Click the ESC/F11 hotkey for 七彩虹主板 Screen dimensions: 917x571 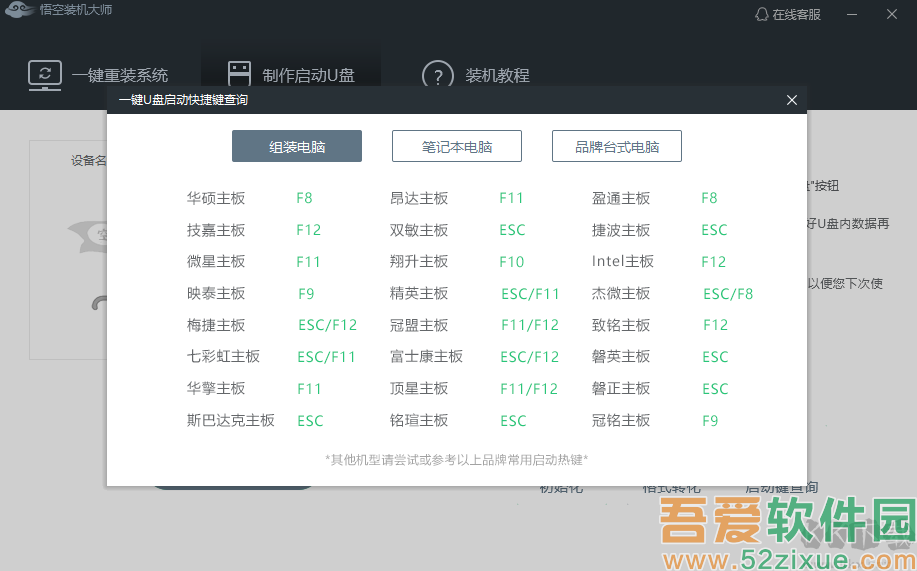[x=326, y=357]
